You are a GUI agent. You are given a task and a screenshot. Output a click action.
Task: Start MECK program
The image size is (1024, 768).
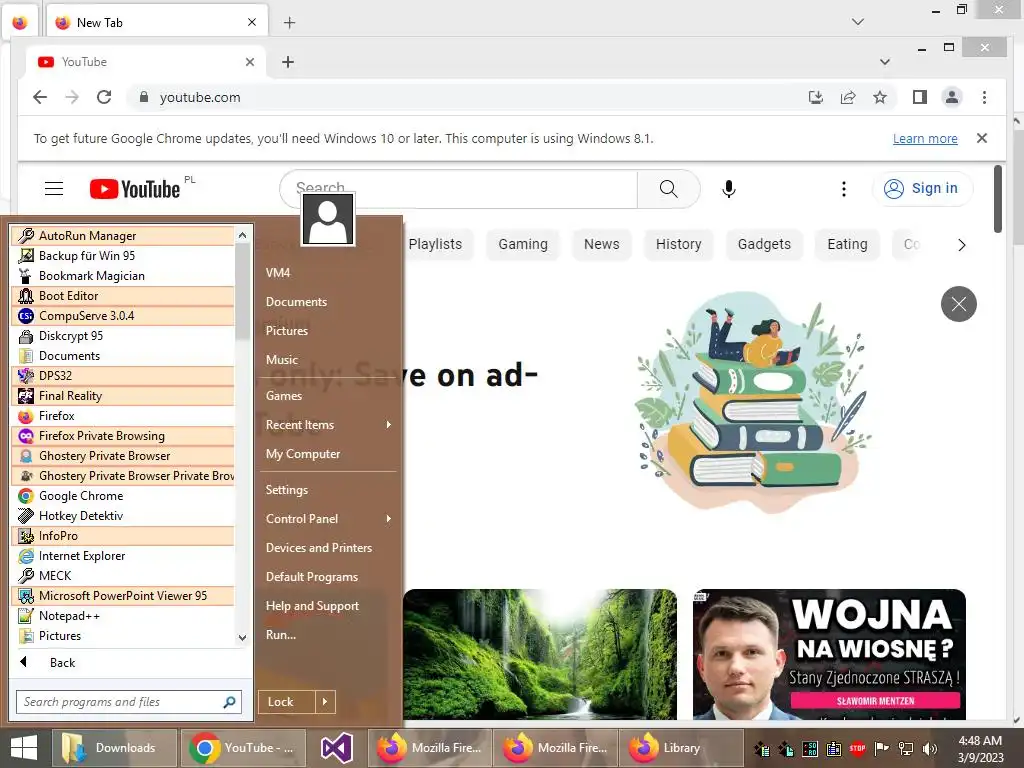click(x=123, y=576)
